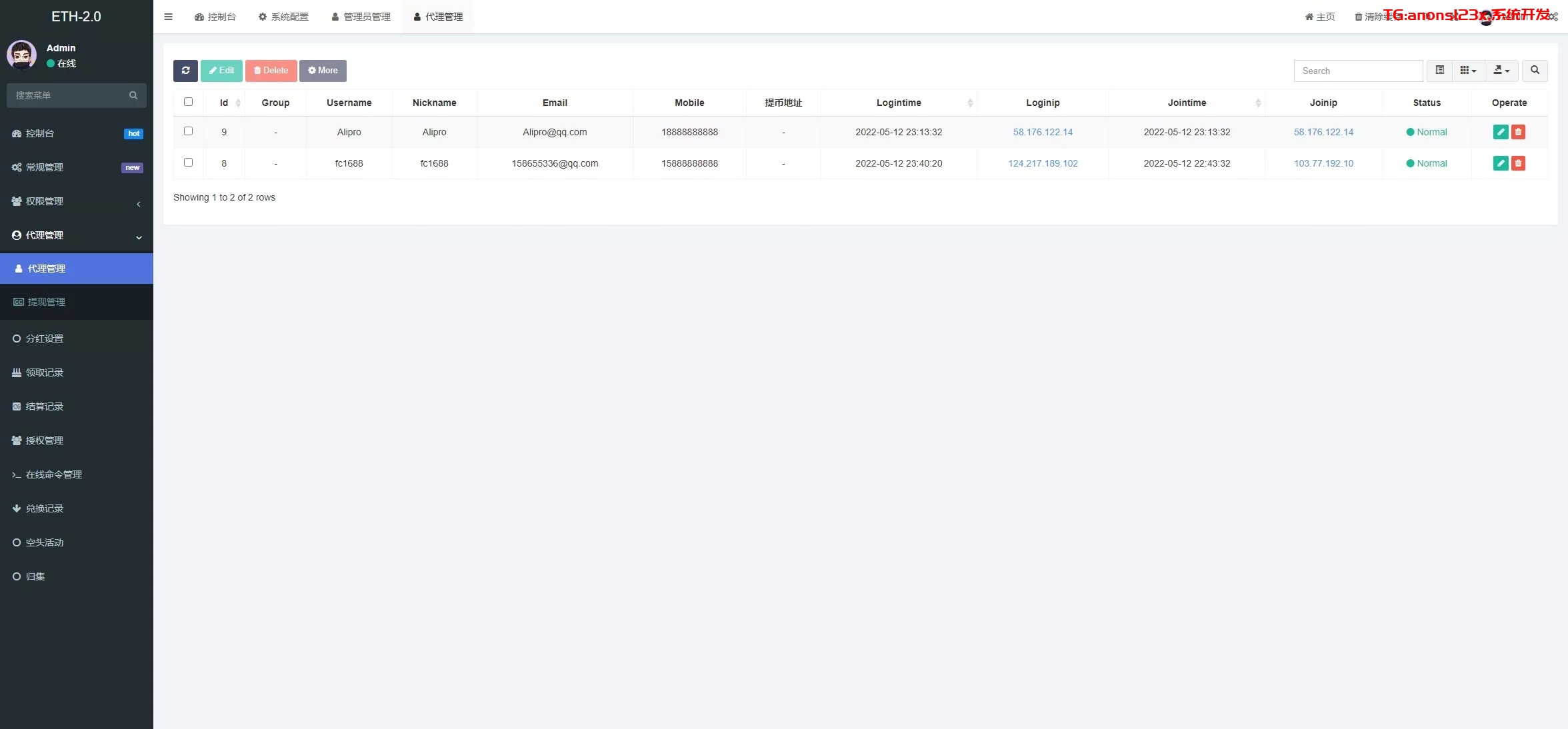Tick the checkbox for row Id 8
The width and height of the screenshot is (1568, 729).
[188, 163]
